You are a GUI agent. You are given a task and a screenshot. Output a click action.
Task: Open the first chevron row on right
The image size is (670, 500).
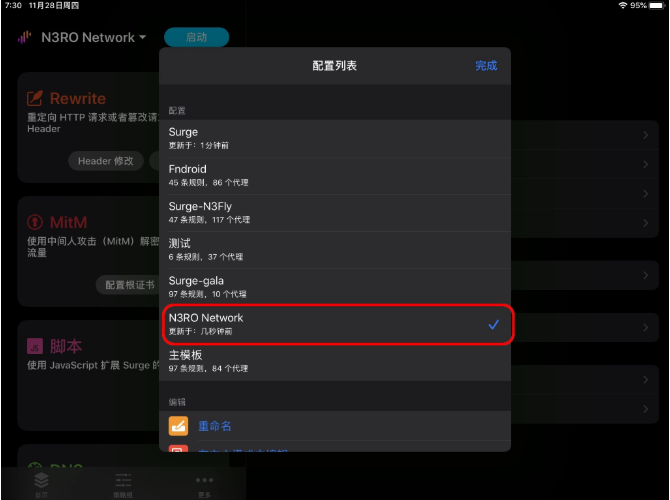646,135
